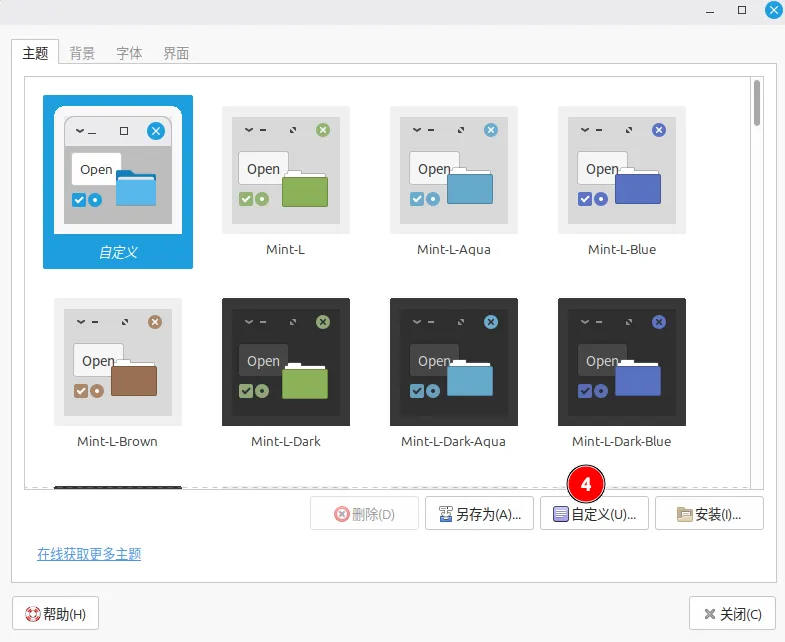Choose the Mint-L-Aqua theme preview
Image resolution: width=785 pixels, height=642 pixels.
454,170
